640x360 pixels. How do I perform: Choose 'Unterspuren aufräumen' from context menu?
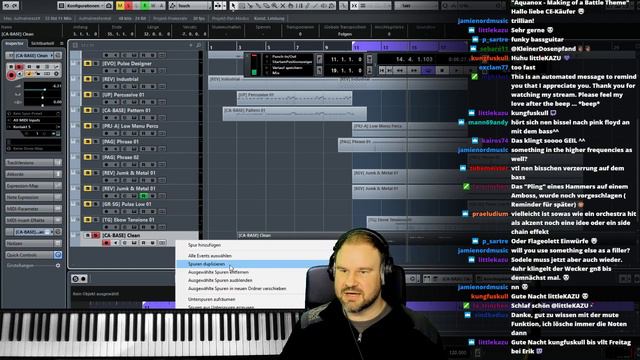click(211, 299)
